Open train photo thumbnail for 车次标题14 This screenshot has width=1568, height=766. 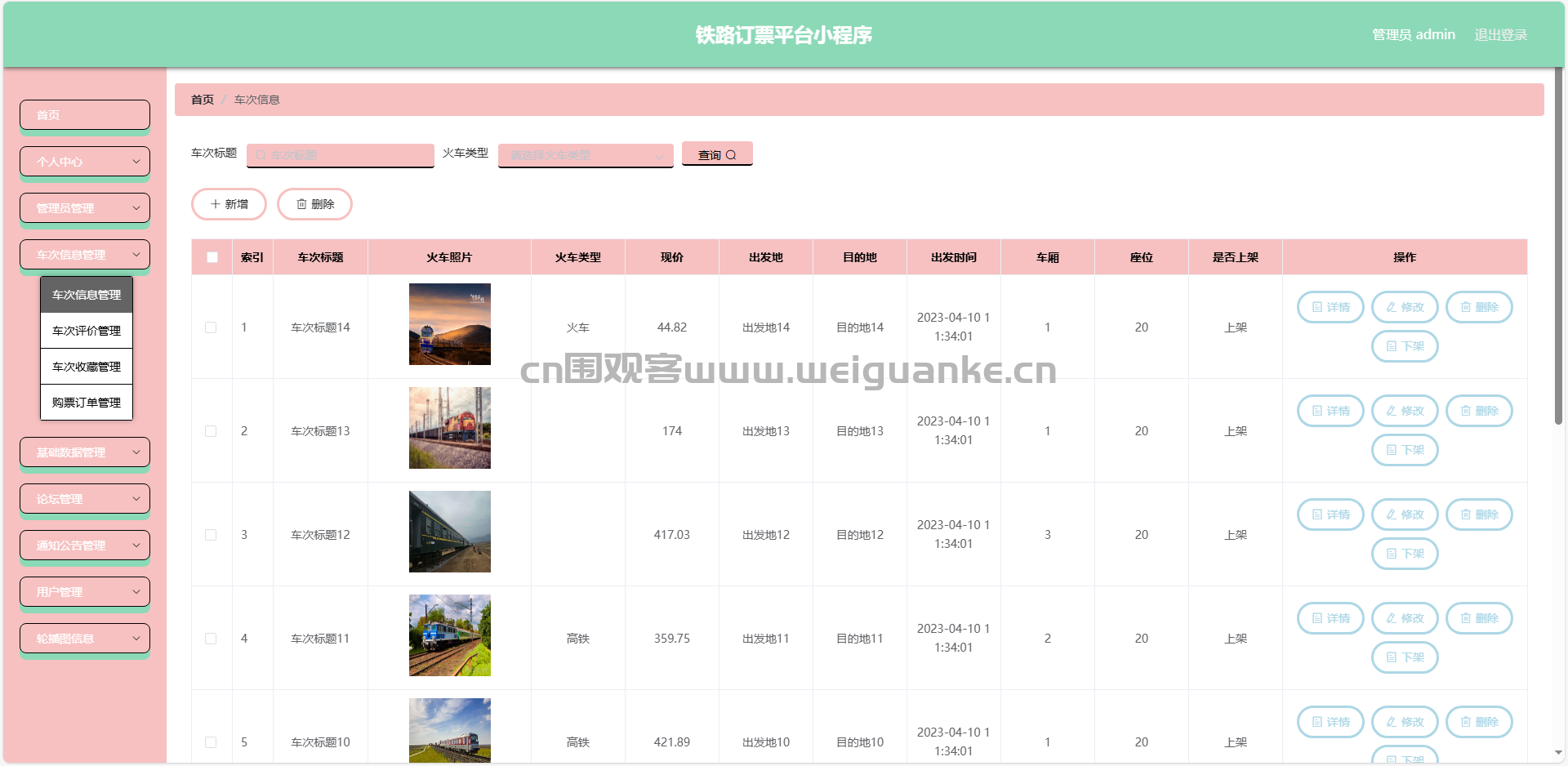pos(450,324)
